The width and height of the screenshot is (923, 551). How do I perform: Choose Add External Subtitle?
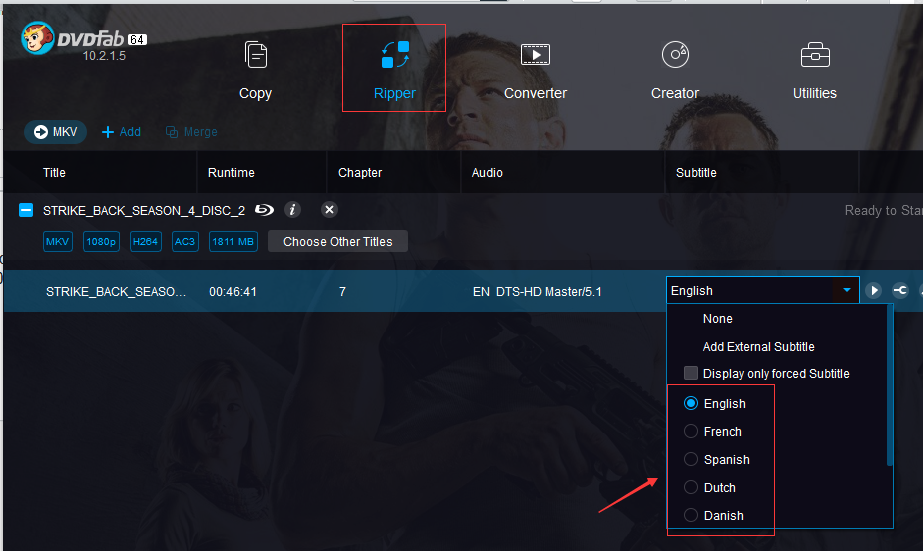point(758,347)
